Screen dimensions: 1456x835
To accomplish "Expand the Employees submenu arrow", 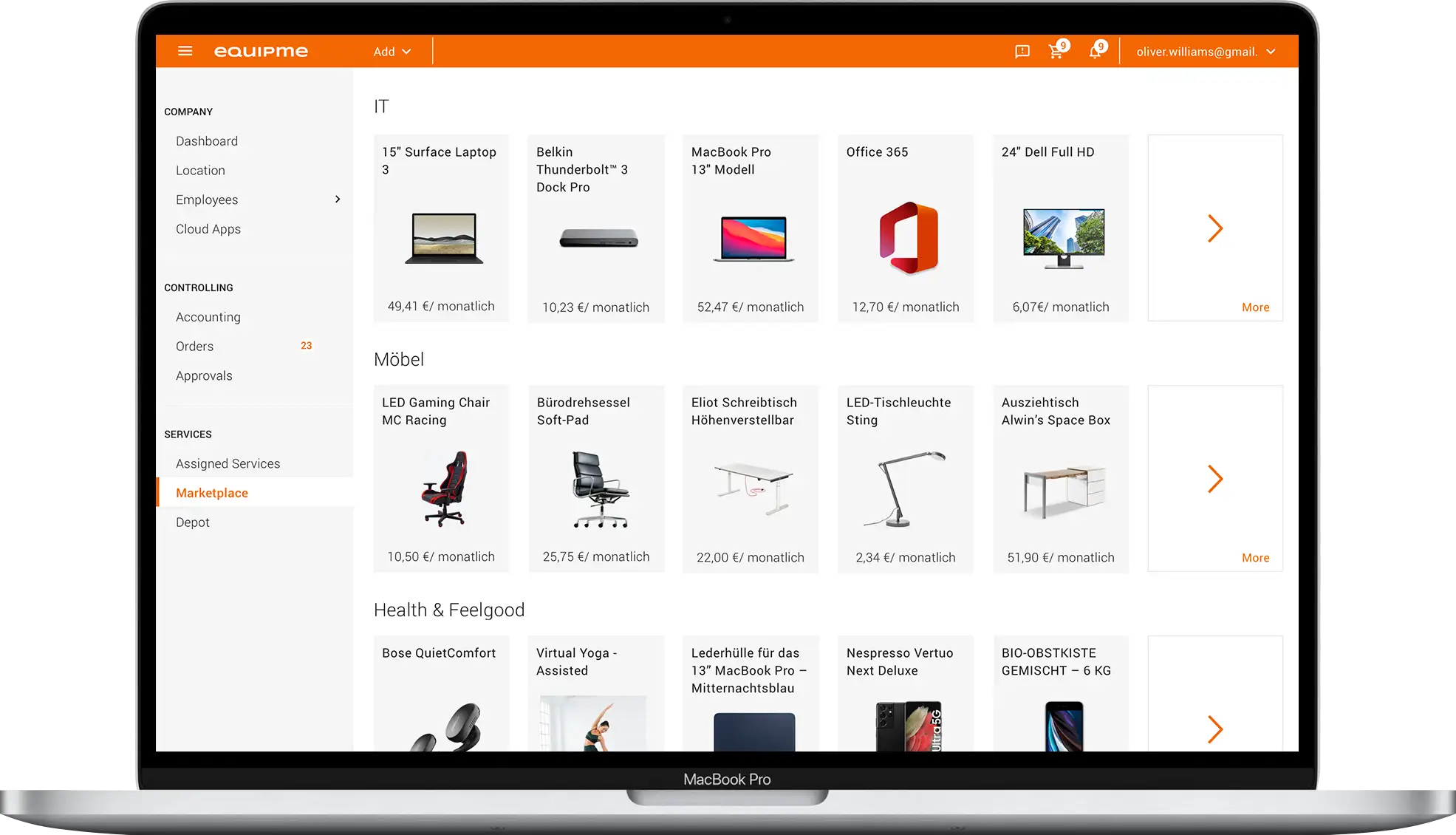I will coord(338,200).
